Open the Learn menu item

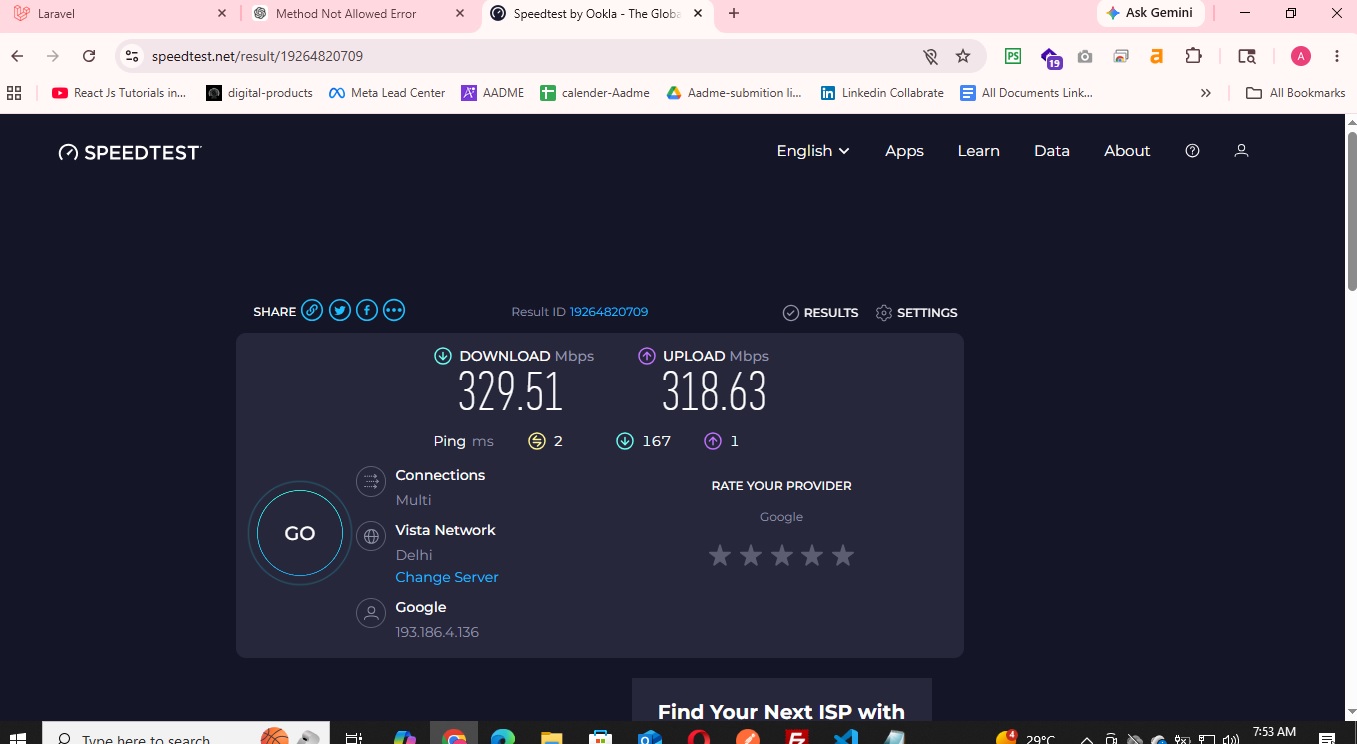978,151
